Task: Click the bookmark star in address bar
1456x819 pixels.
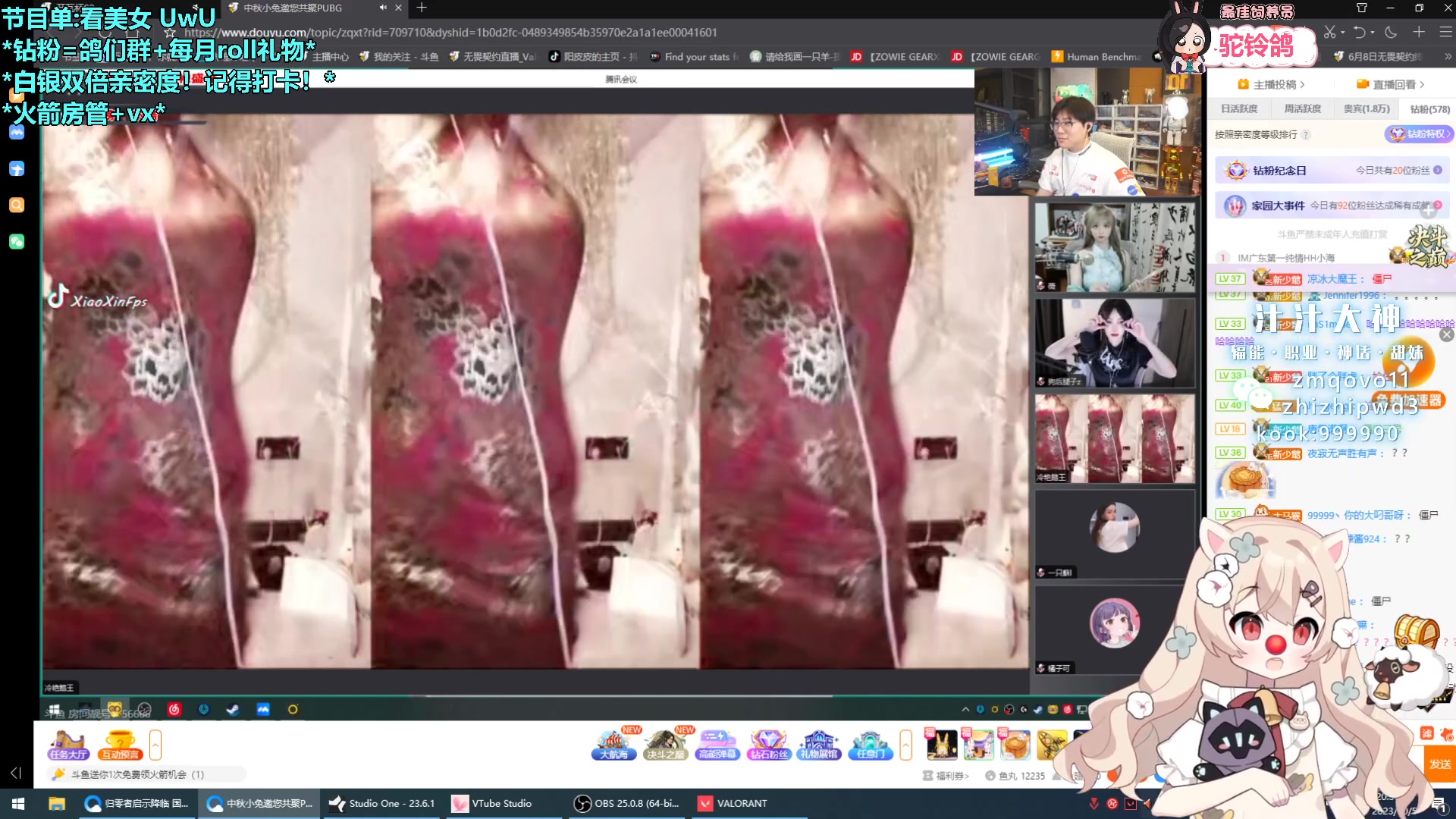Action: click(x=170, y=33)
